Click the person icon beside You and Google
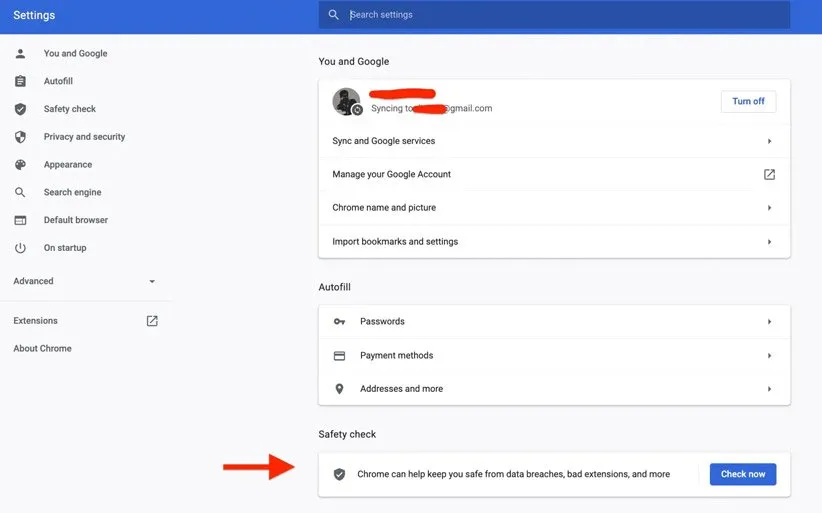 (x=20, y=54)
